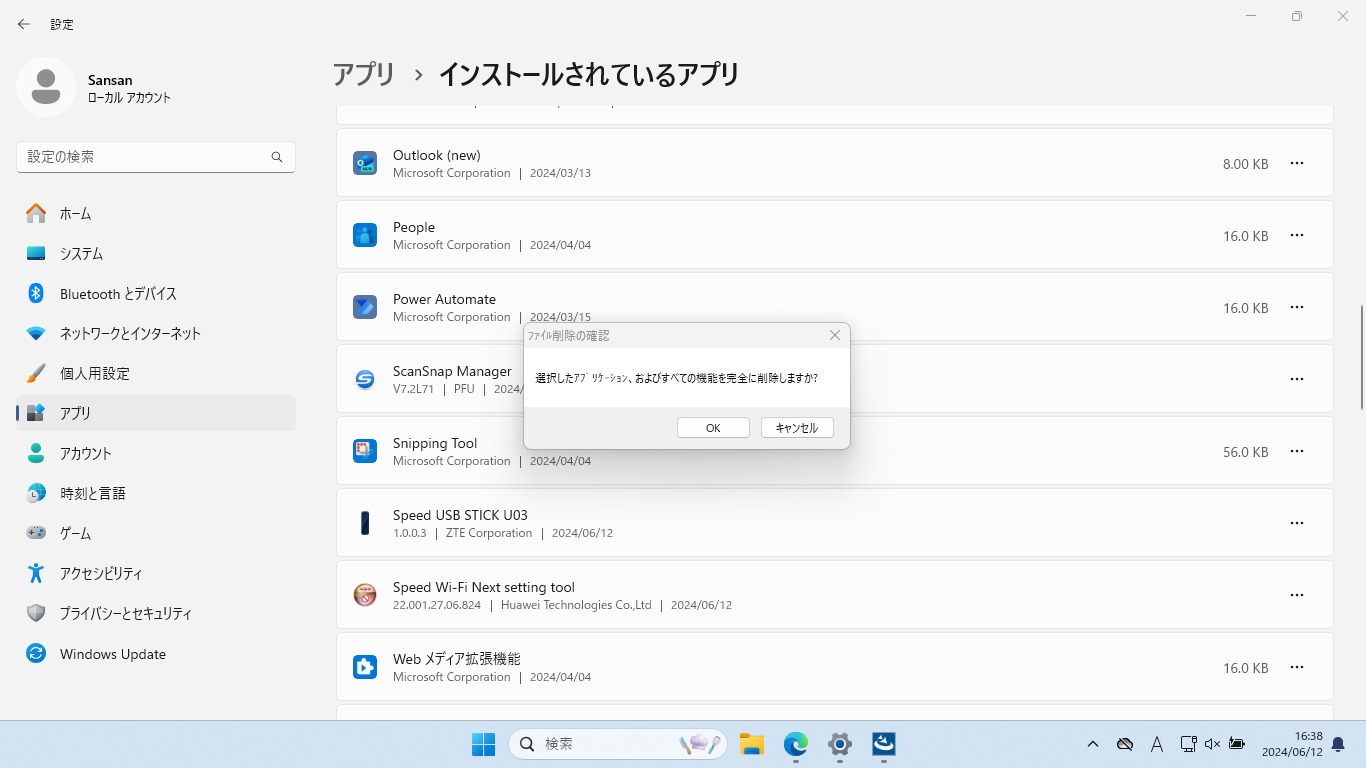Screen dimensions: 1366x768
Task: Click the Outlook (new) app name
Action: point(437,155)
